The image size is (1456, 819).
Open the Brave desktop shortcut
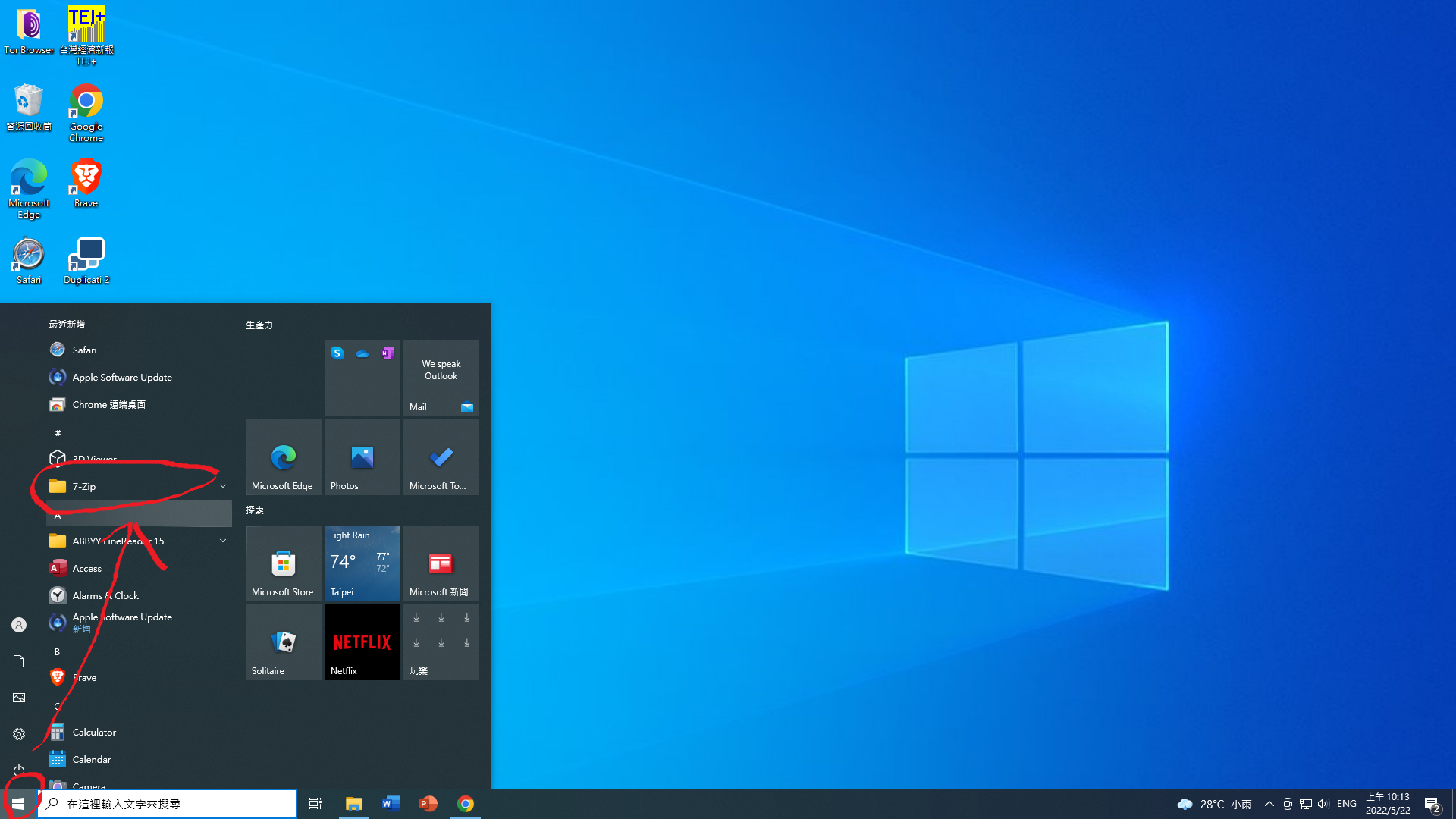tap(86, 184)
